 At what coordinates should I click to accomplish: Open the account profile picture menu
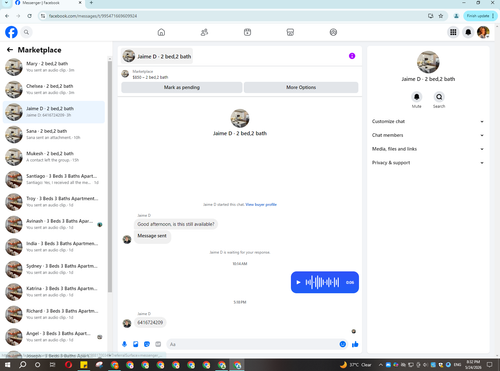click(483, 32)
